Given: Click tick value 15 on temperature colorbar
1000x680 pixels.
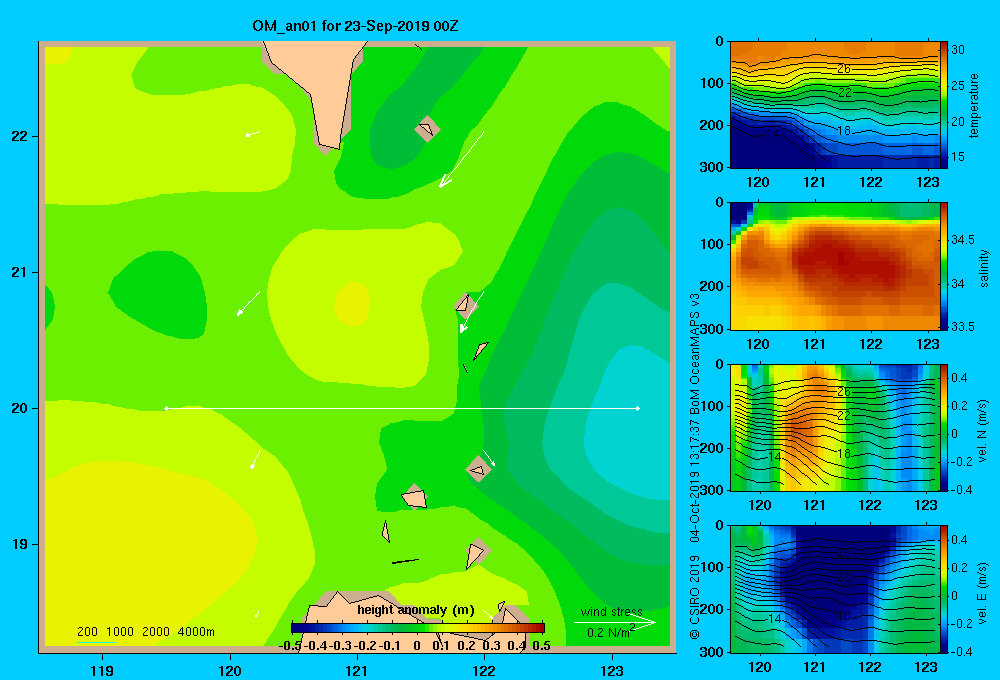Looking at the screenshot, I should [957, 157].
